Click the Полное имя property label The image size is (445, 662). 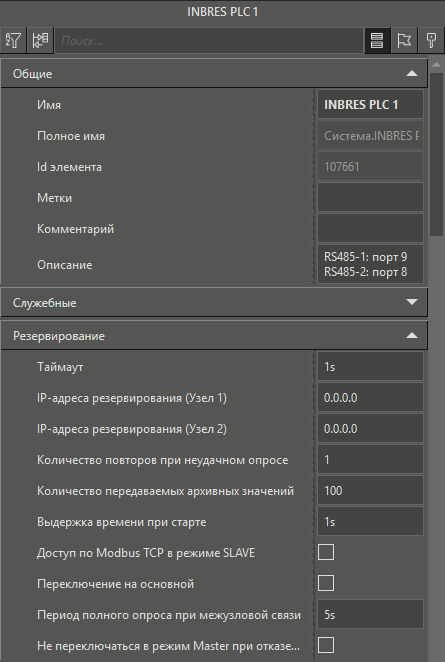point(71,136)
